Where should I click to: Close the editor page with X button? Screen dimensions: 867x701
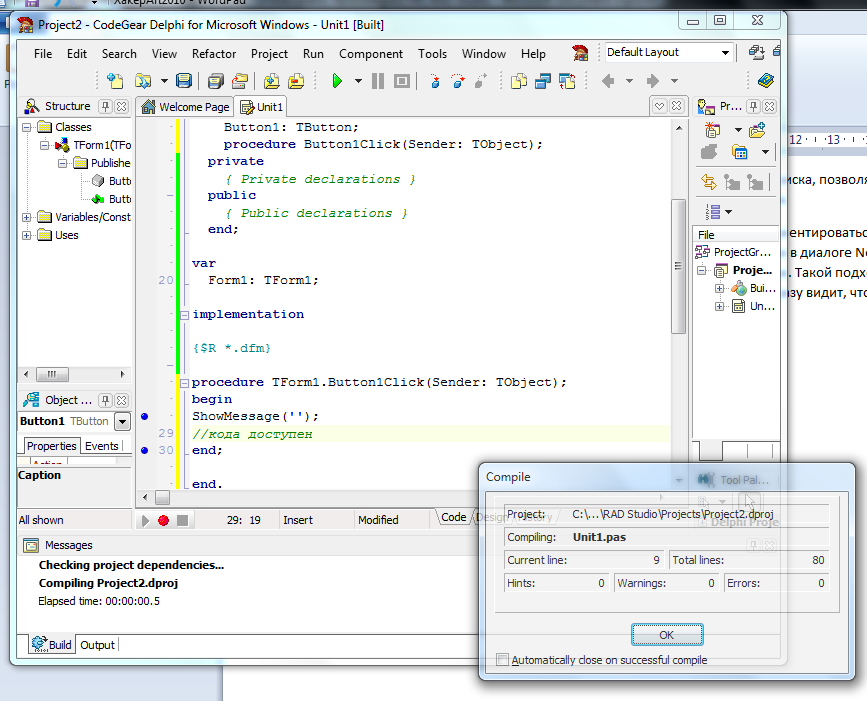point(676,106)
